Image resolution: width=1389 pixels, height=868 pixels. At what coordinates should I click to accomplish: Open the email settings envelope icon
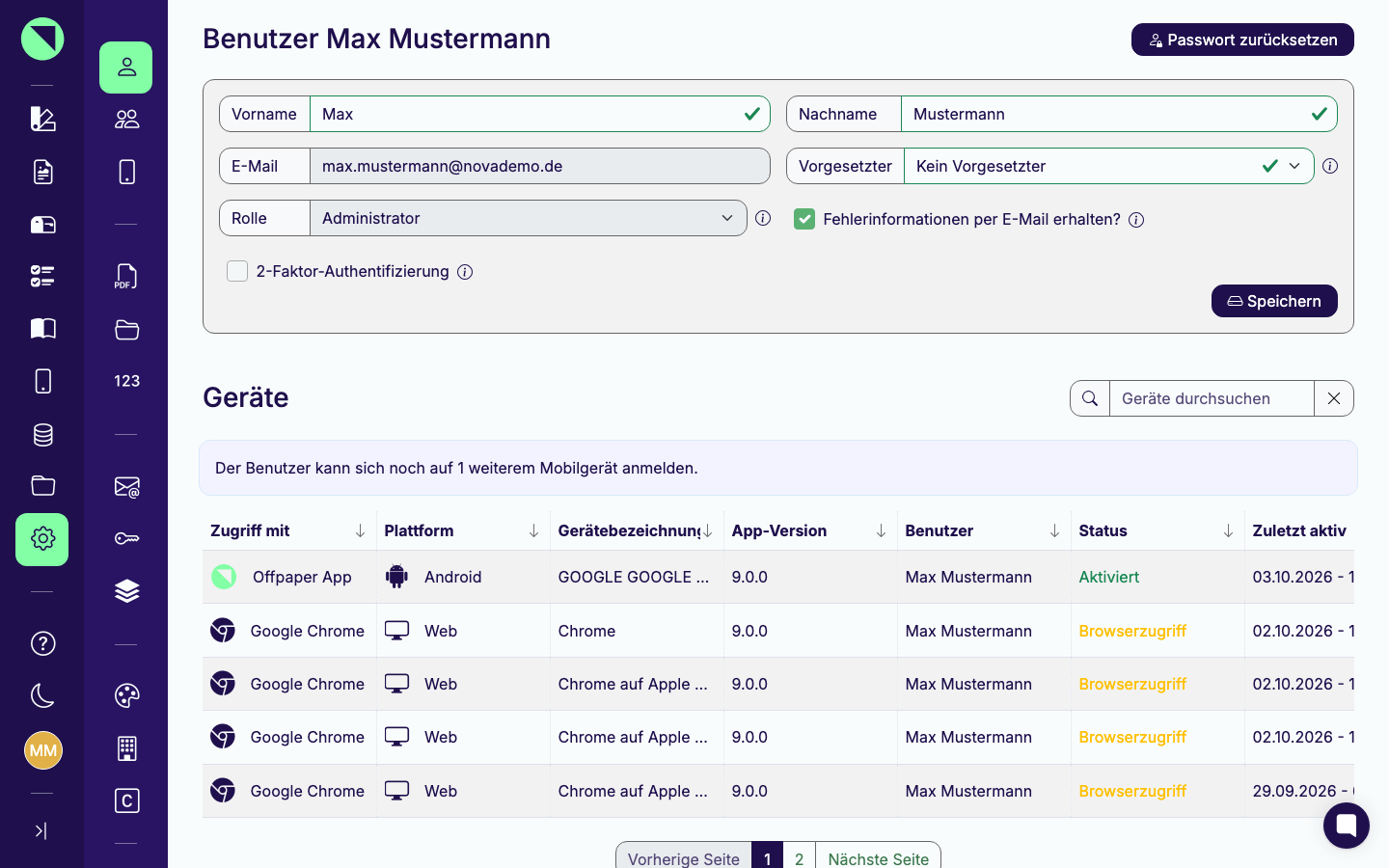click(x=126, y=487)
